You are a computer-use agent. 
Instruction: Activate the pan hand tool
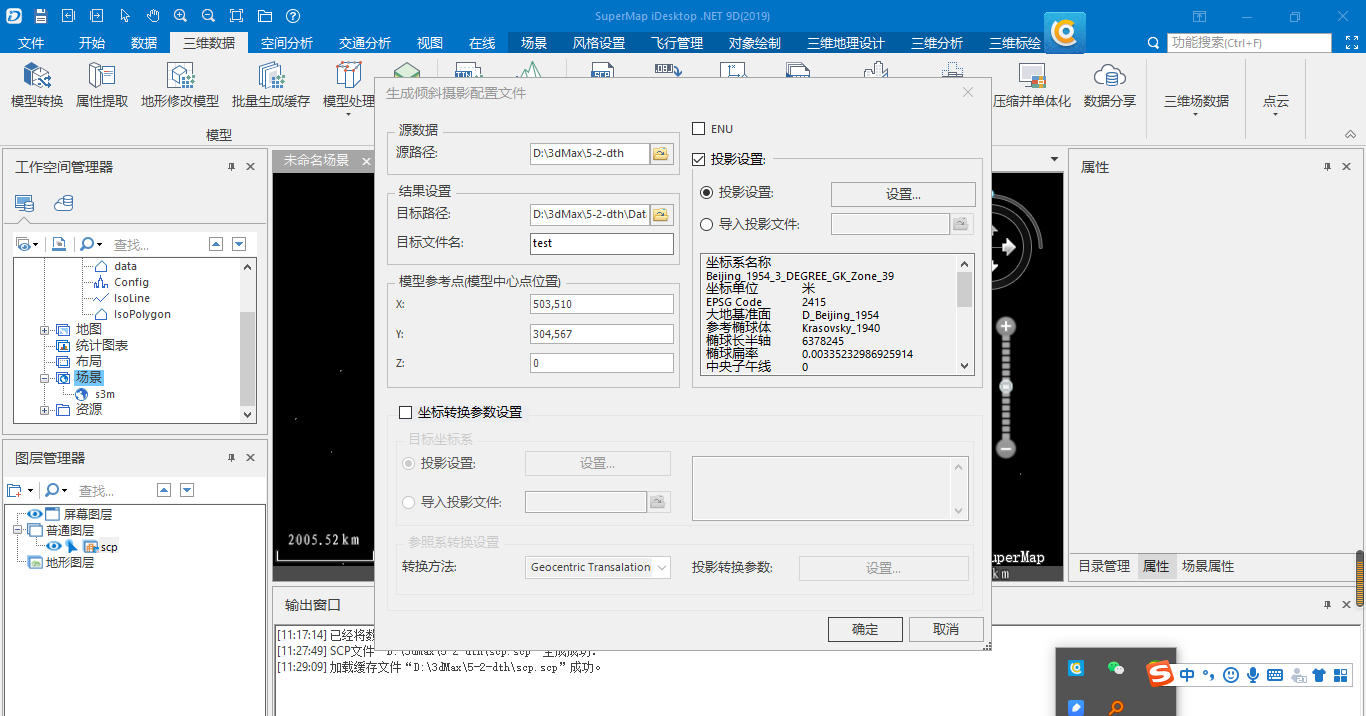point(153,16)
